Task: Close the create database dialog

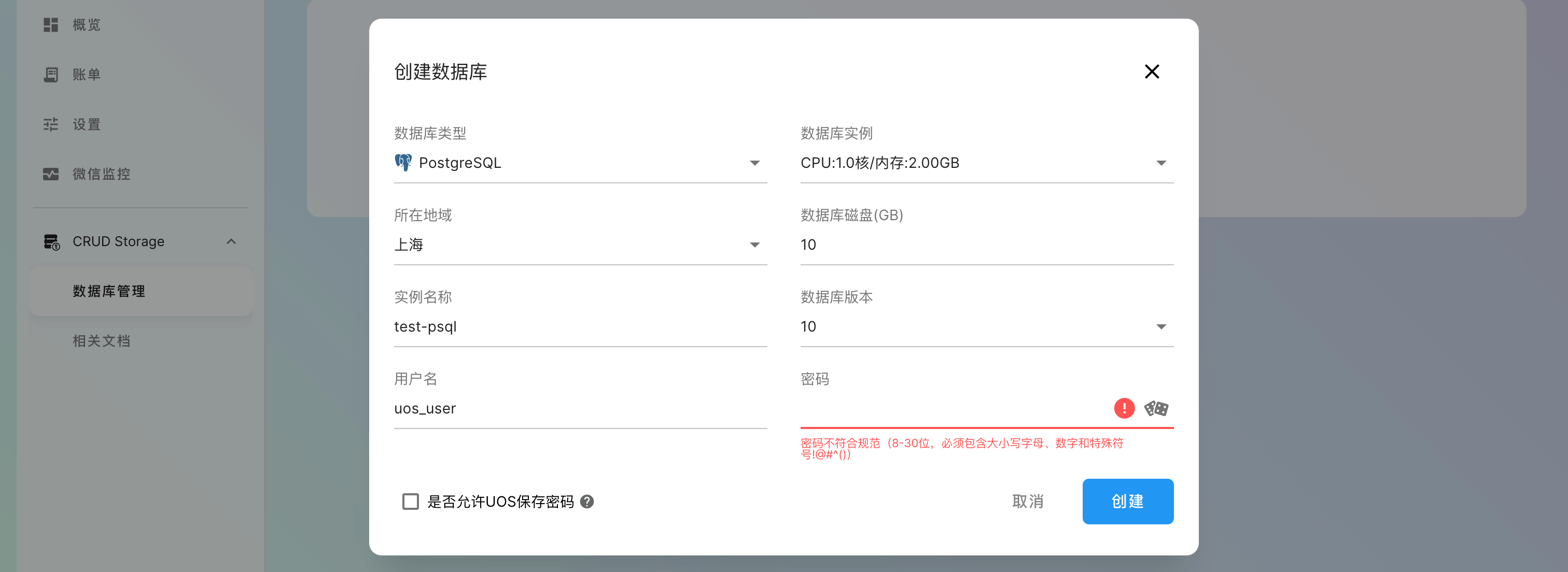Action: pyautogui.click(x=1151, y=72)
